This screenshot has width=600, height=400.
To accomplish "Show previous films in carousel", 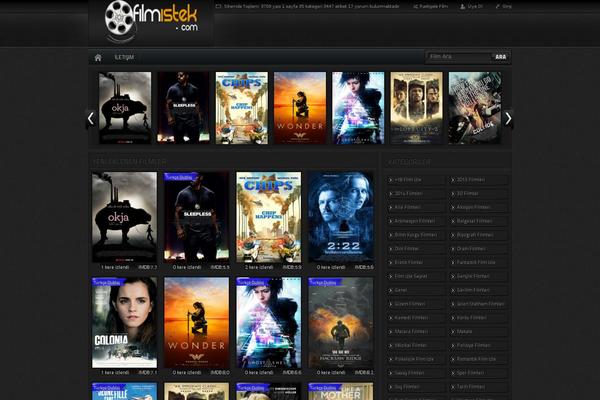I will tap(91, 119).
